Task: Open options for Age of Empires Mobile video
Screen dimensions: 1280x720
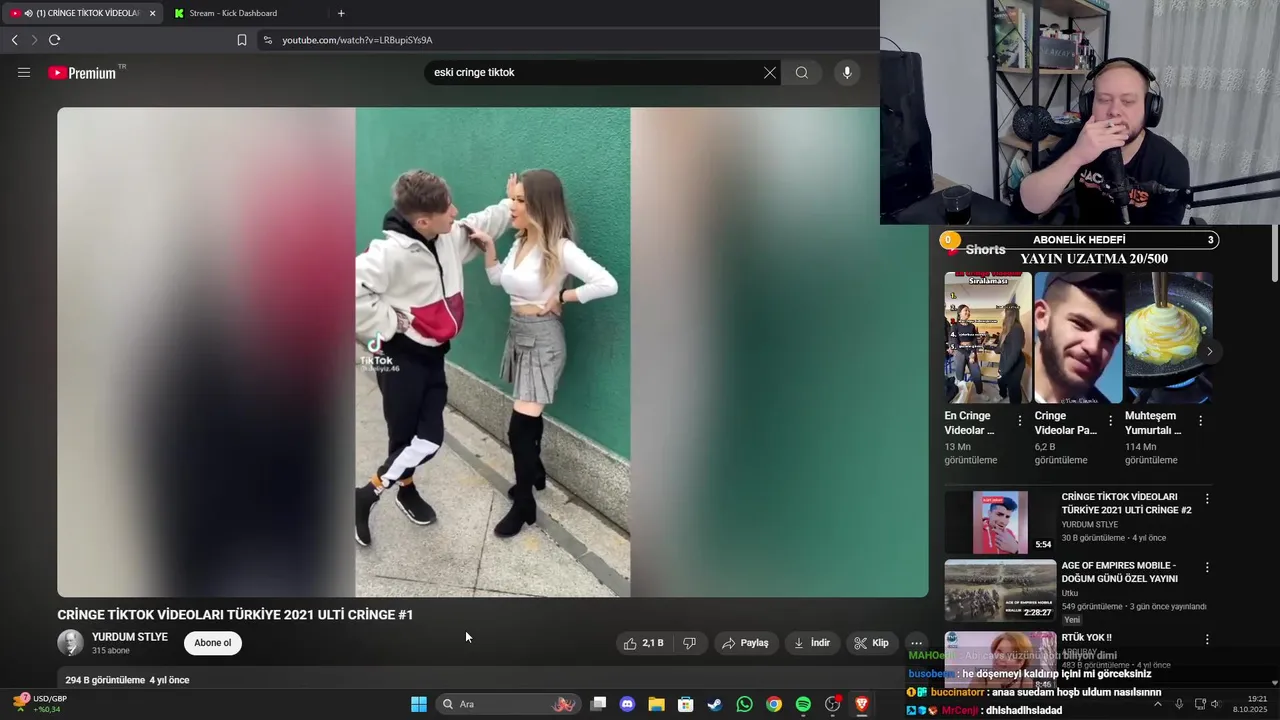Action: (x=1207, y=567)
